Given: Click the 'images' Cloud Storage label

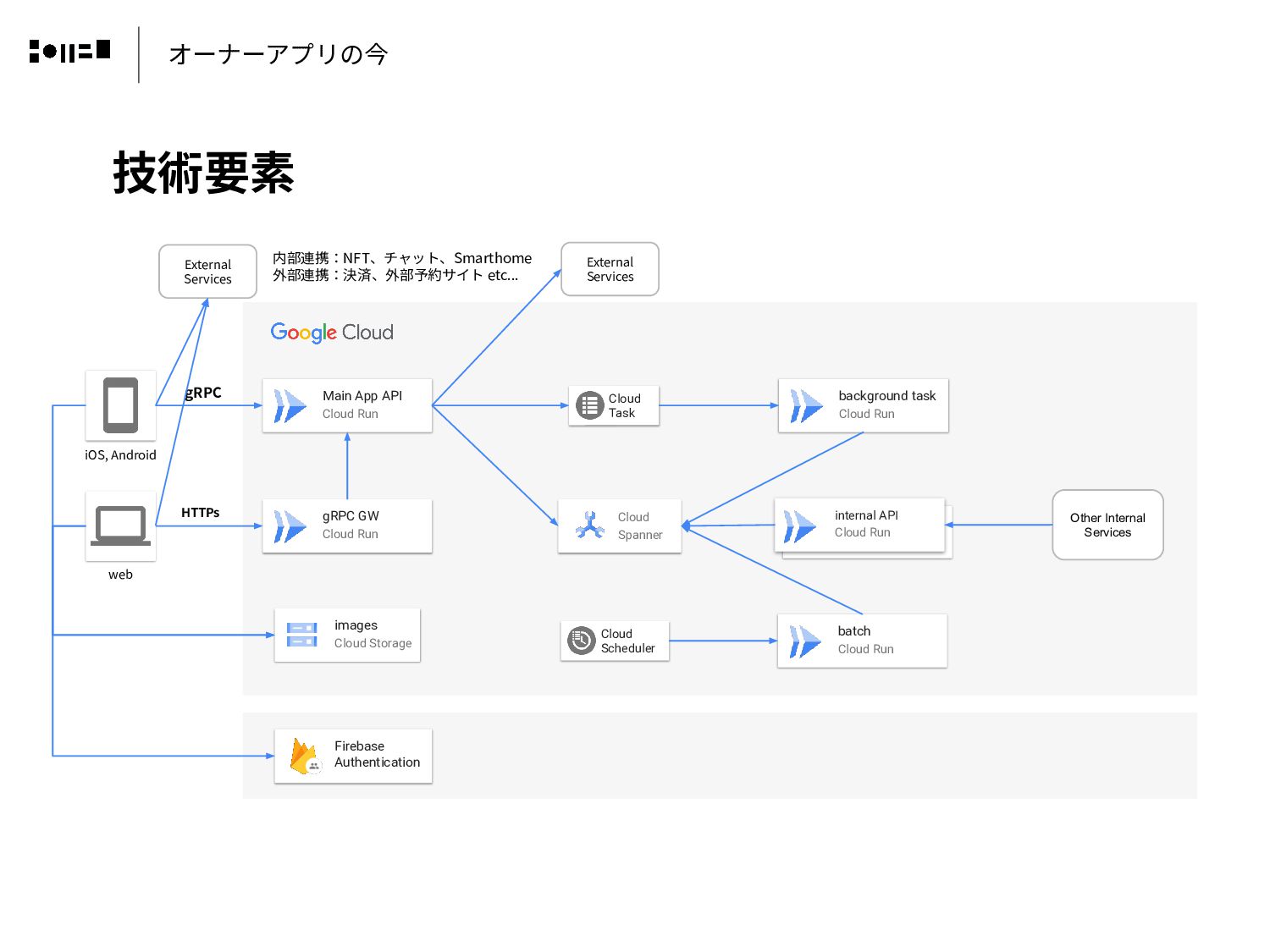Looking at the screenshot, I should point(356,625).
